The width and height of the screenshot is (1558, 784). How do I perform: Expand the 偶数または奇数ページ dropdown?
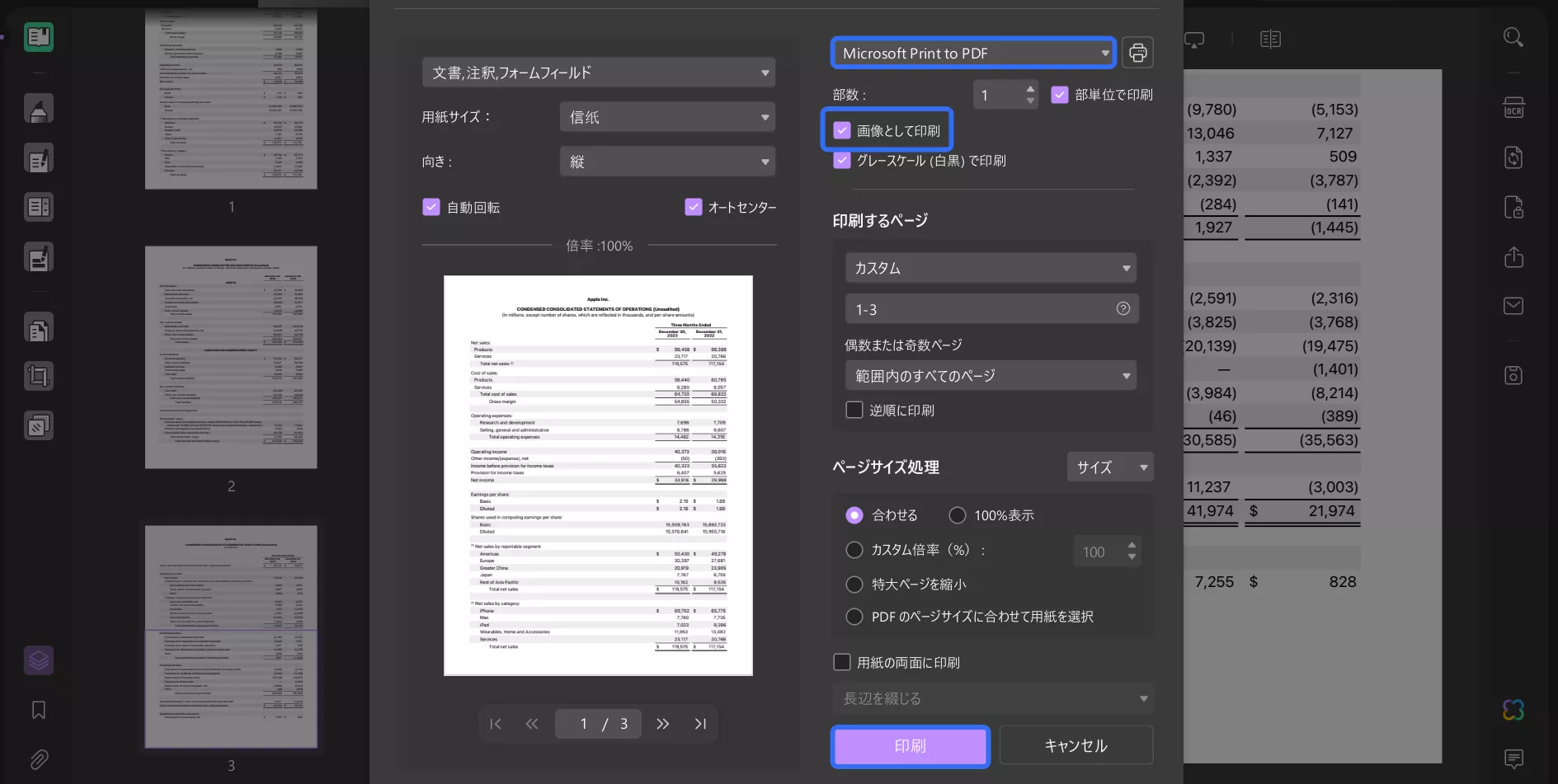[x=990, y=375]
